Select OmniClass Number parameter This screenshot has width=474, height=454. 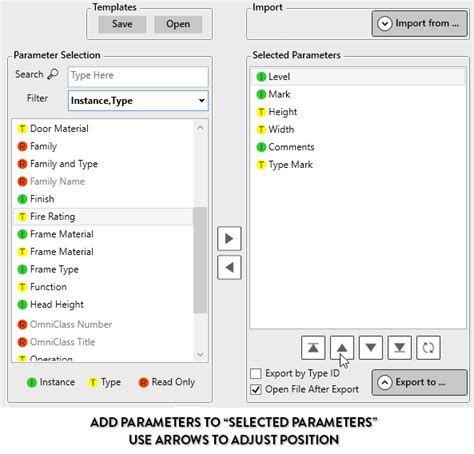tap(103, 325)
